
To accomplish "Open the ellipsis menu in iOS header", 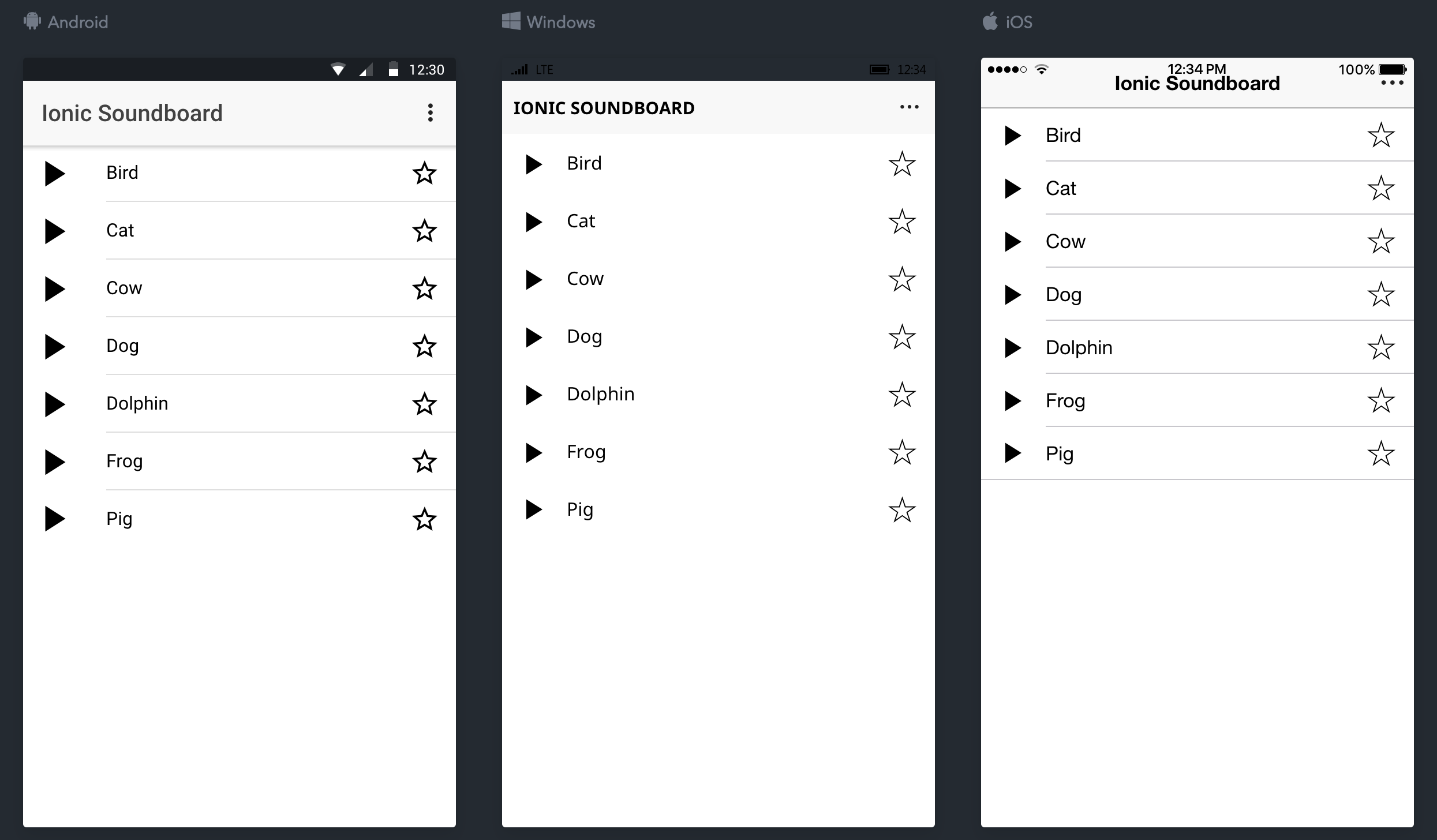I will tap(1392, 83).
